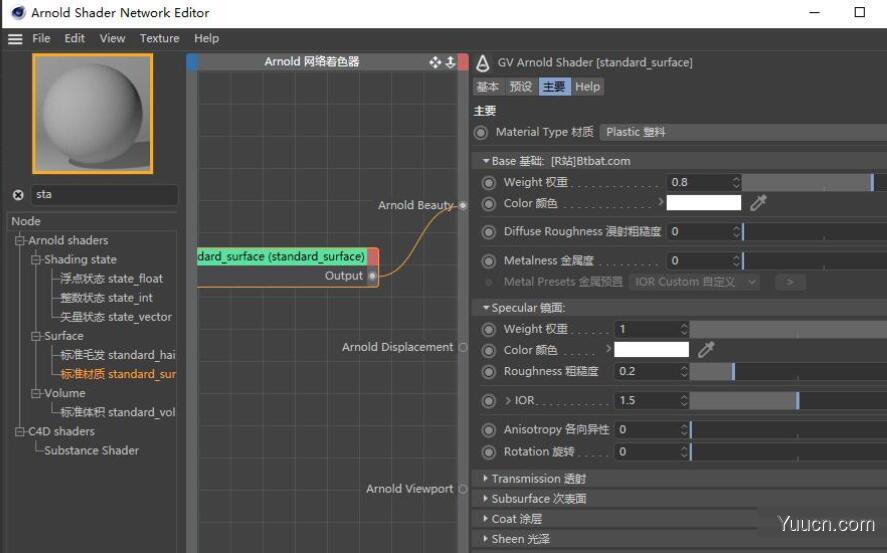Screen dimensions: 887x553
Task: Click the red corner of the node editor header
Action: point(463,62)
